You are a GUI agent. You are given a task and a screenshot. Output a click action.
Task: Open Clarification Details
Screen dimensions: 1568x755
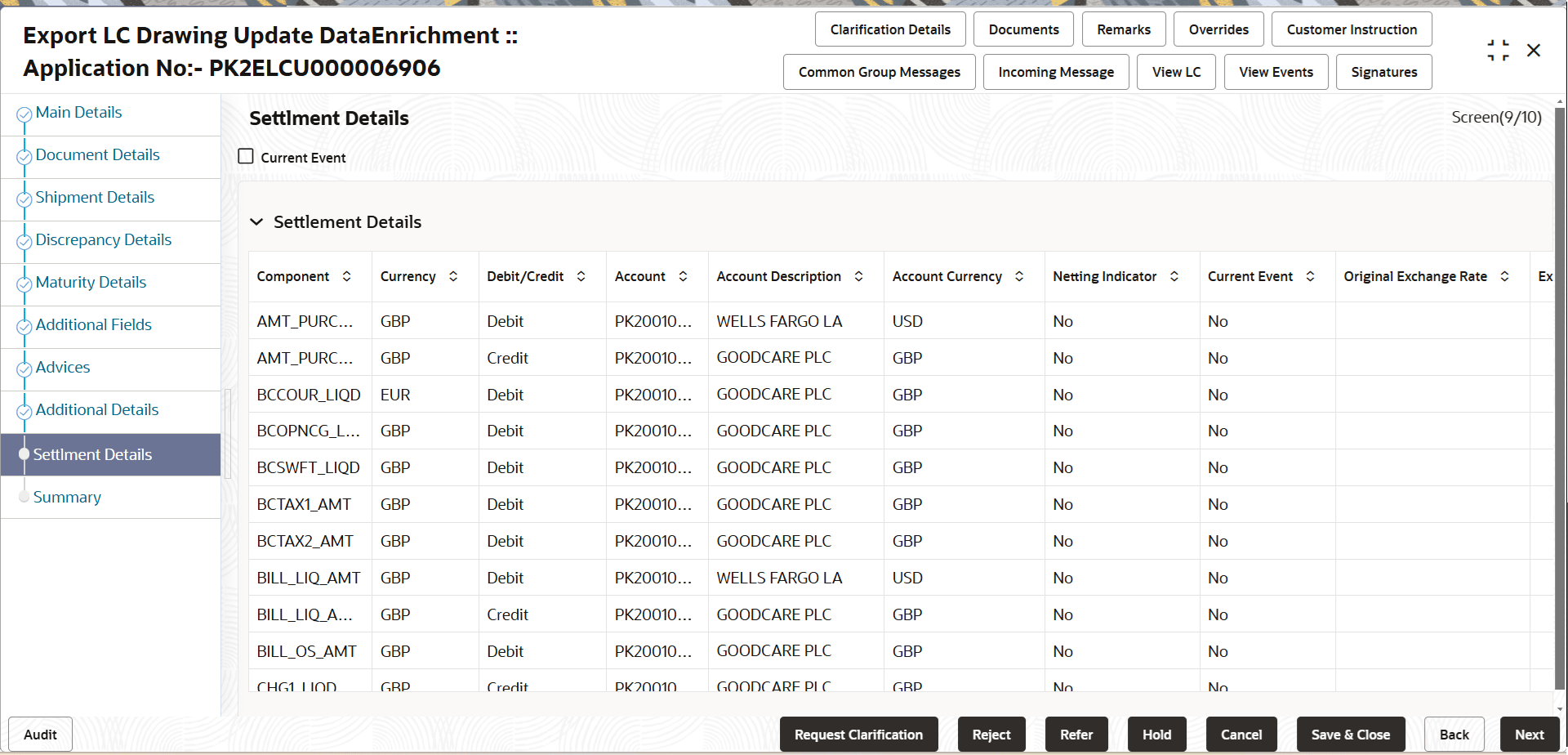coord(890,29)
